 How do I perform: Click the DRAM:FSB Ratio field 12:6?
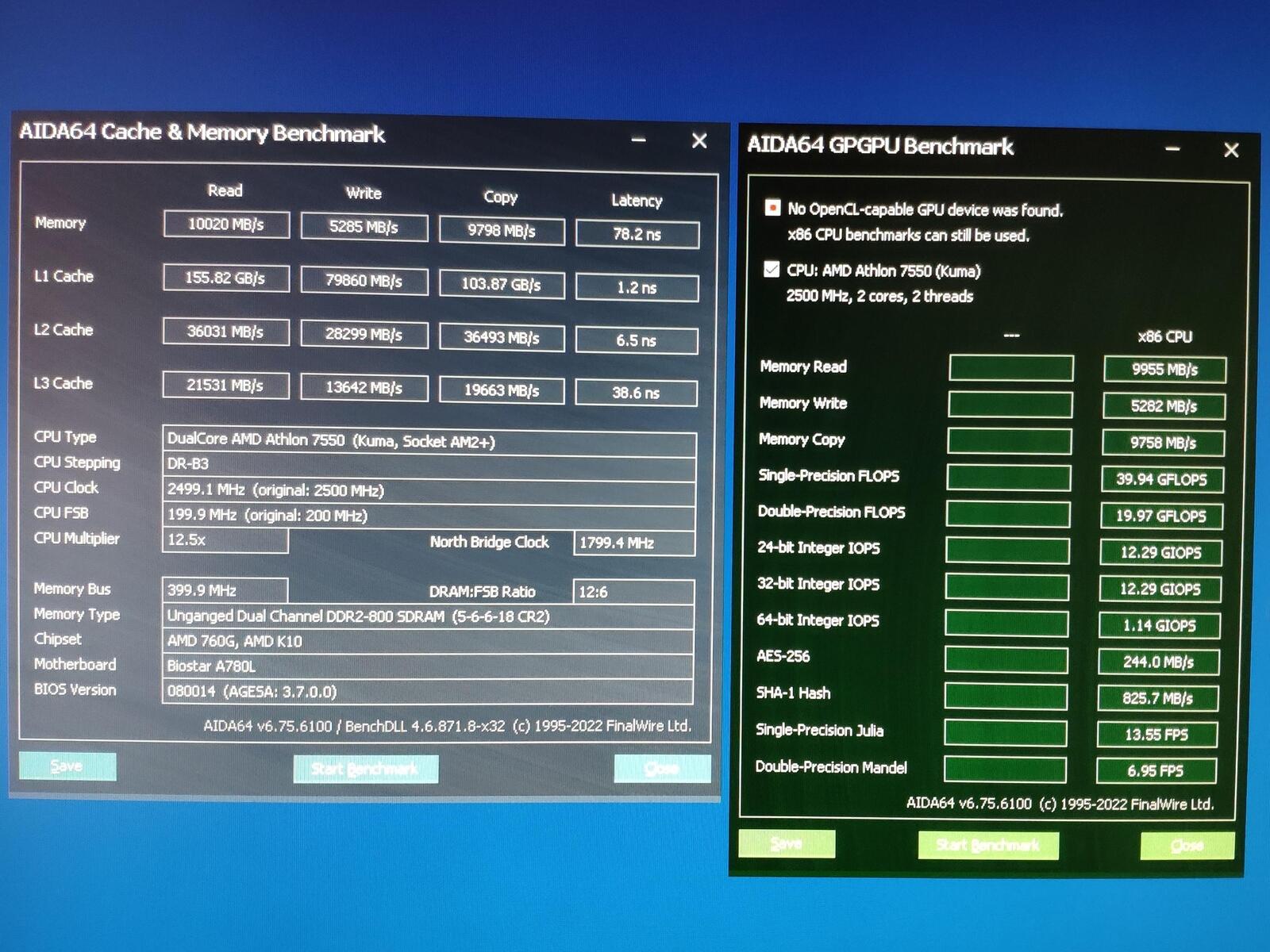[x=633, y=592]
